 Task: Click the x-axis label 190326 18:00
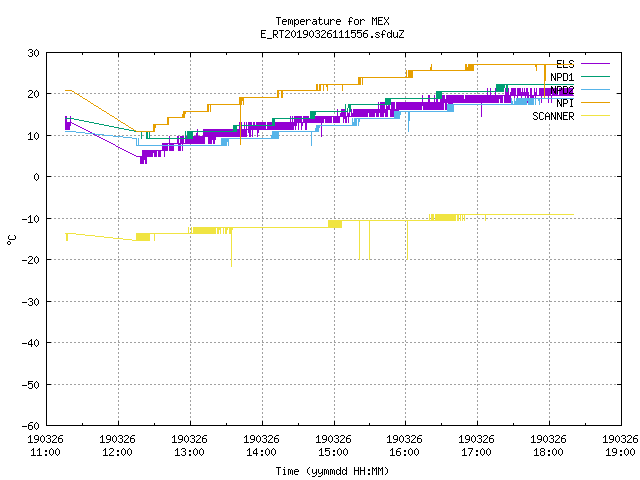(549, 446)
